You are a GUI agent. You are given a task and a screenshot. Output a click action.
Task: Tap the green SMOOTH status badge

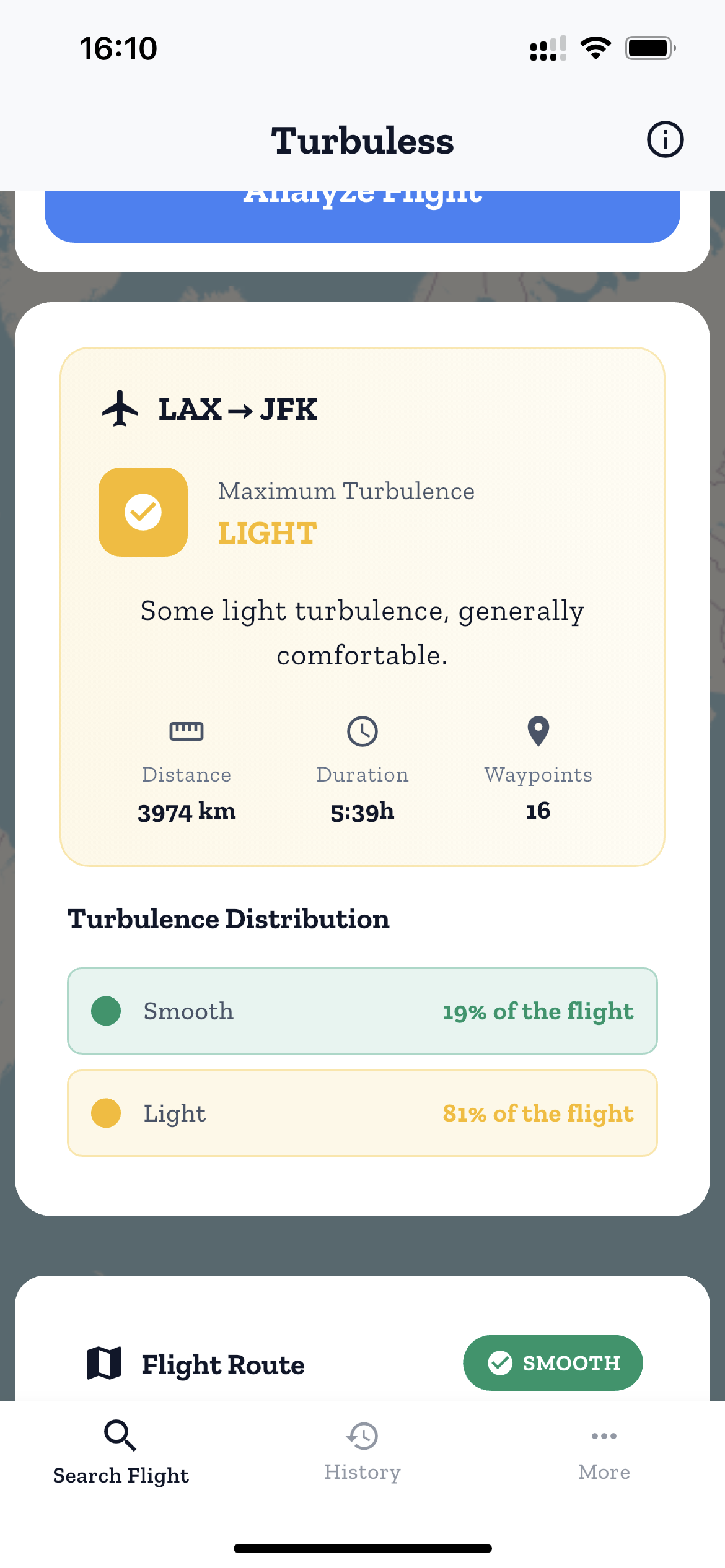tap(553, 1363)
